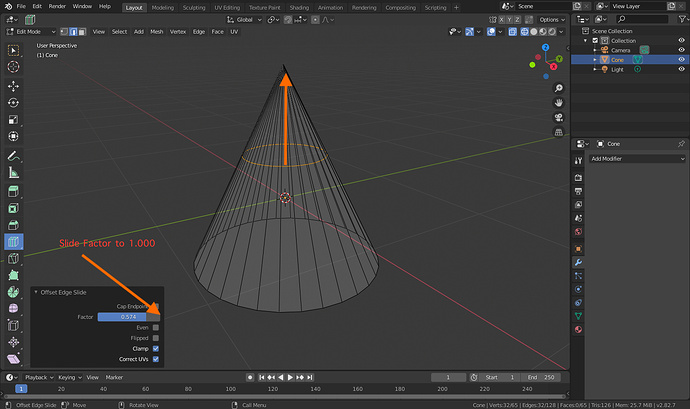Open the Render menu
This screenshot has height=409, width=690.
[x=57, y=6]
